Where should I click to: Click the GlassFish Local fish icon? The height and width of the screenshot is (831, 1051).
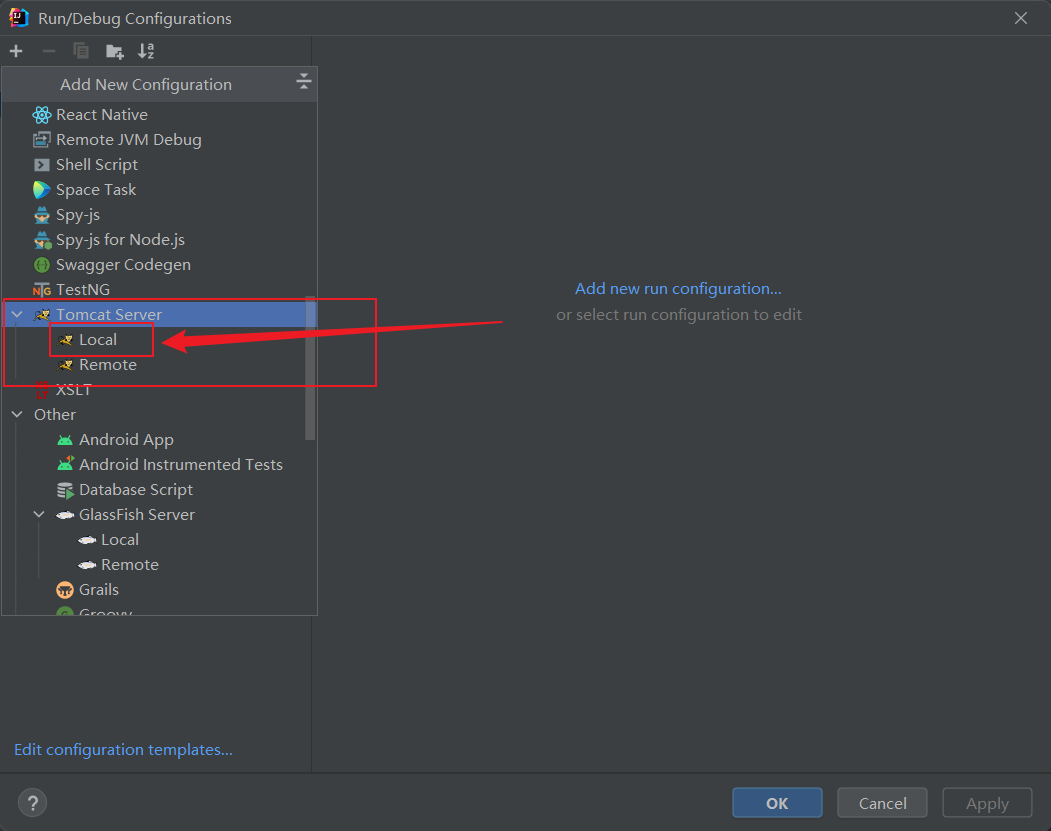pos(87,540)
